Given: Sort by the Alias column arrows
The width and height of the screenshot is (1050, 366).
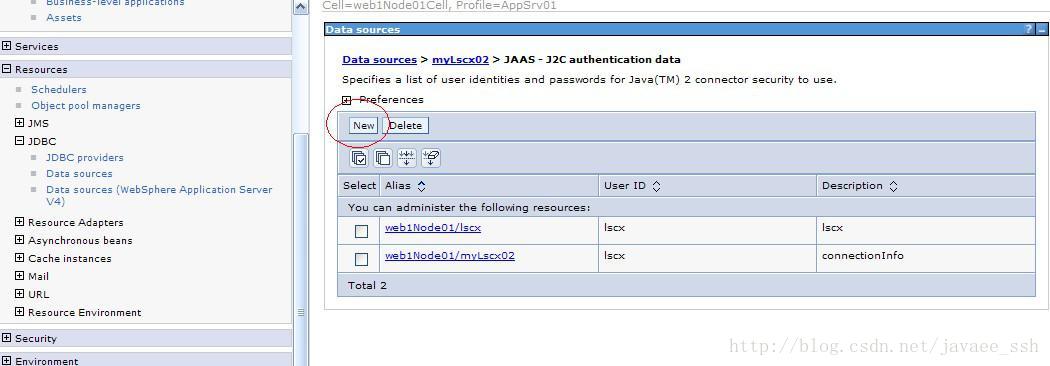Looking at the screenshot, I should click(421, 186).
